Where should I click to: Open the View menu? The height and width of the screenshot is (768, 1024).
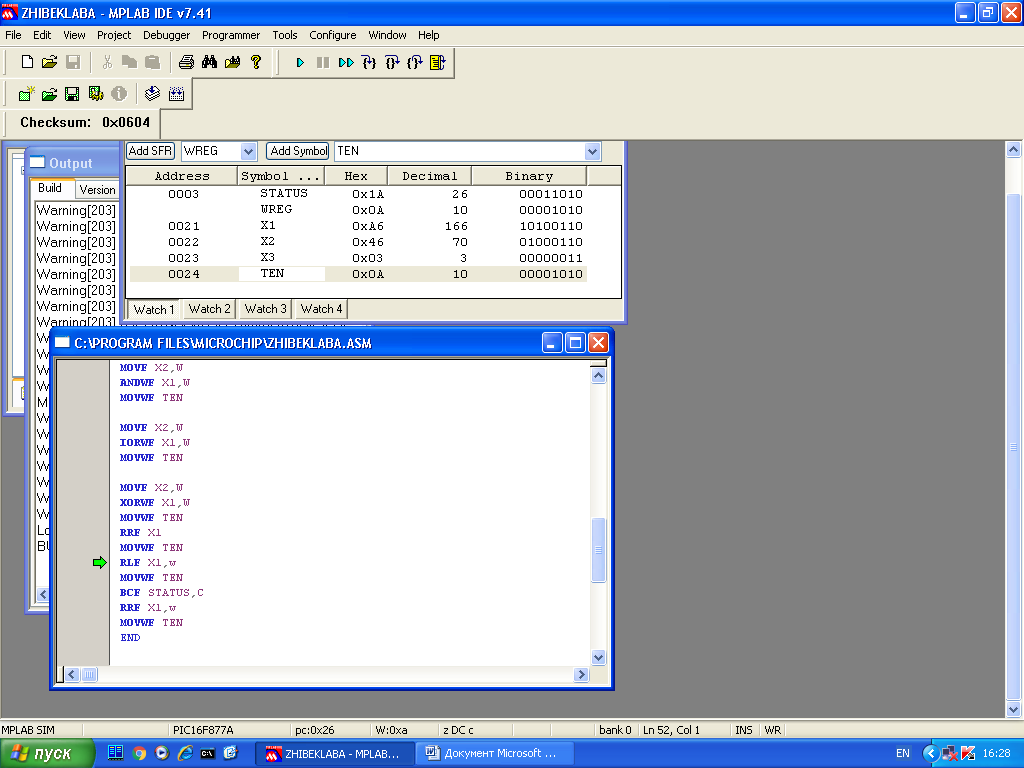[74, 35]
